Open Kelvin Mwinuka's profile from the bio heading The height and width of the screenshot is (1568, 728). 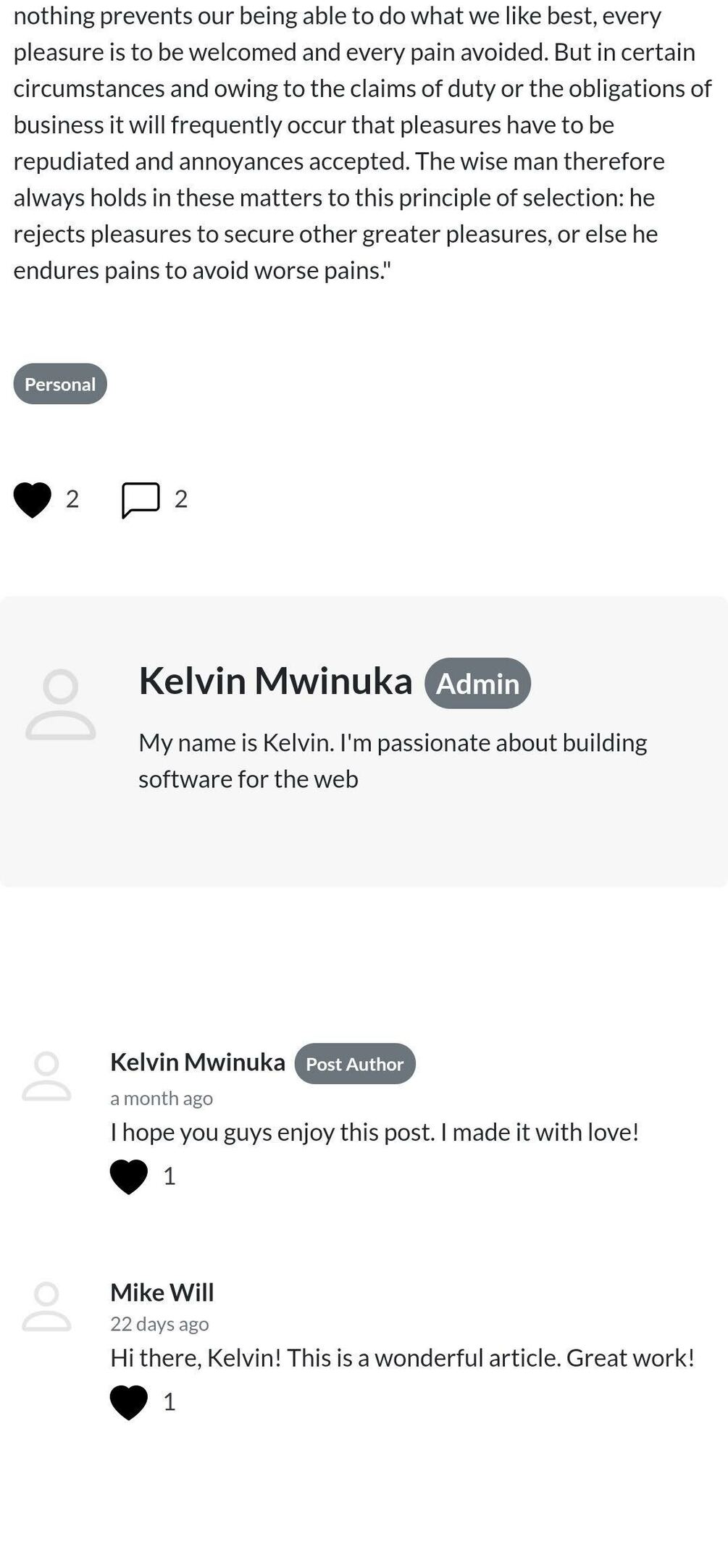275,681
